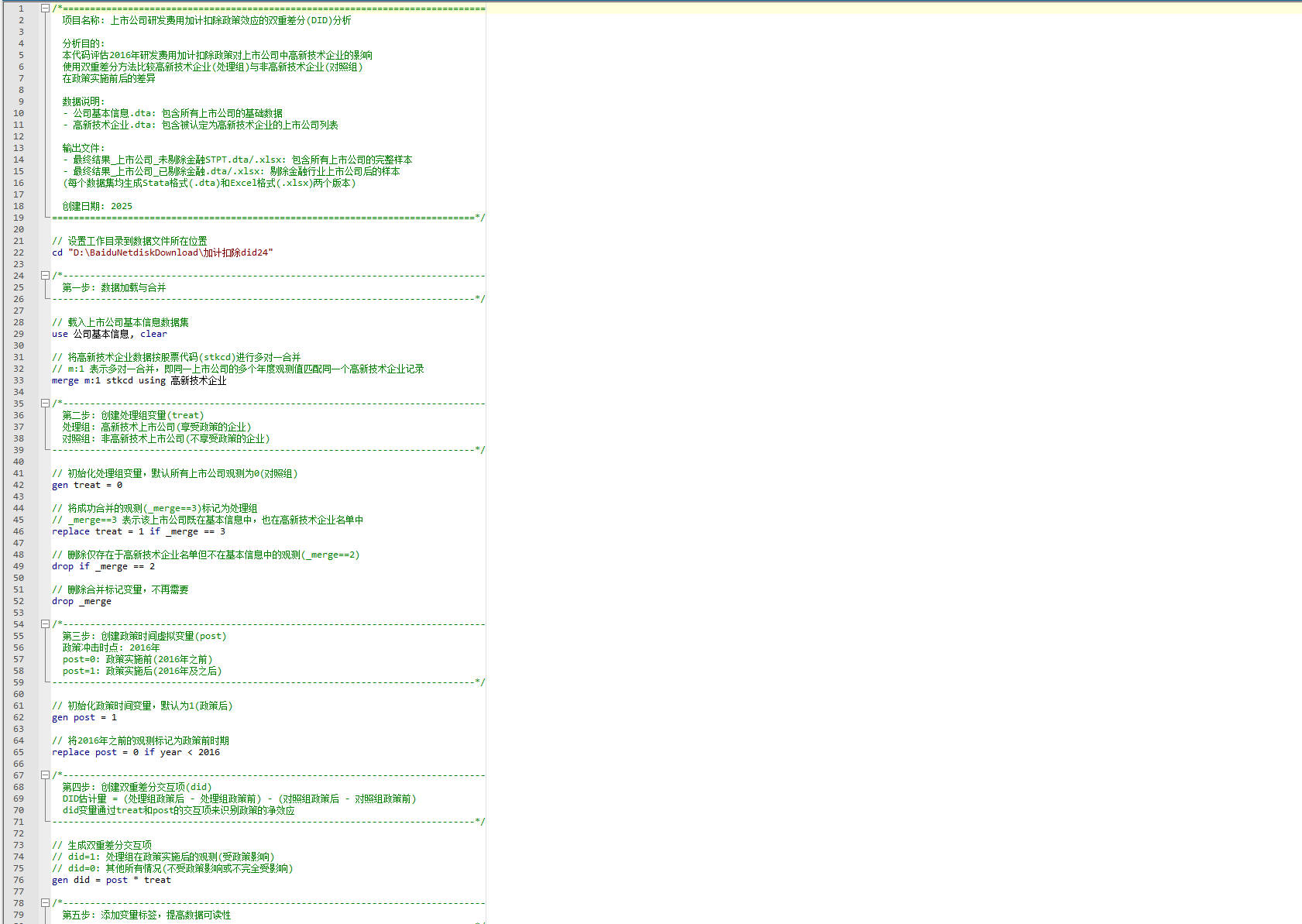Collapse the 第四步 comment fold at line 67
This screenshot has height=924, width=1302.
[45, 775]
